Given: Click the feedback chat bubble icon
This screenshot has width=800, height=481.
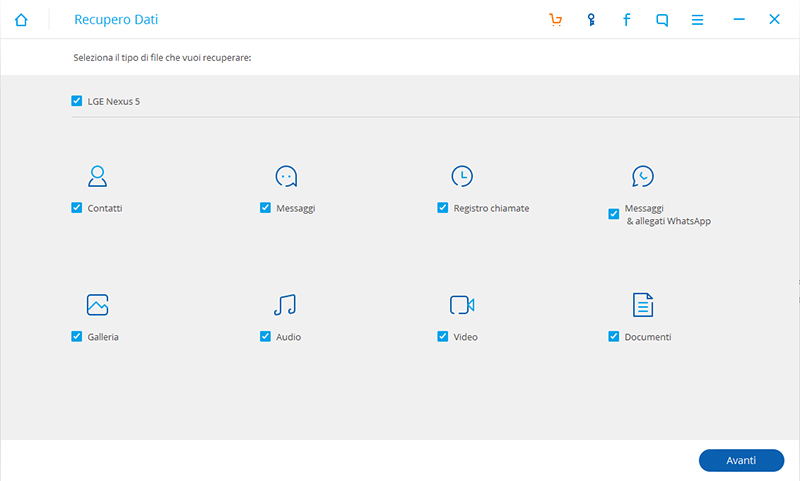Looking at the screenshot, I should [662, 20].
